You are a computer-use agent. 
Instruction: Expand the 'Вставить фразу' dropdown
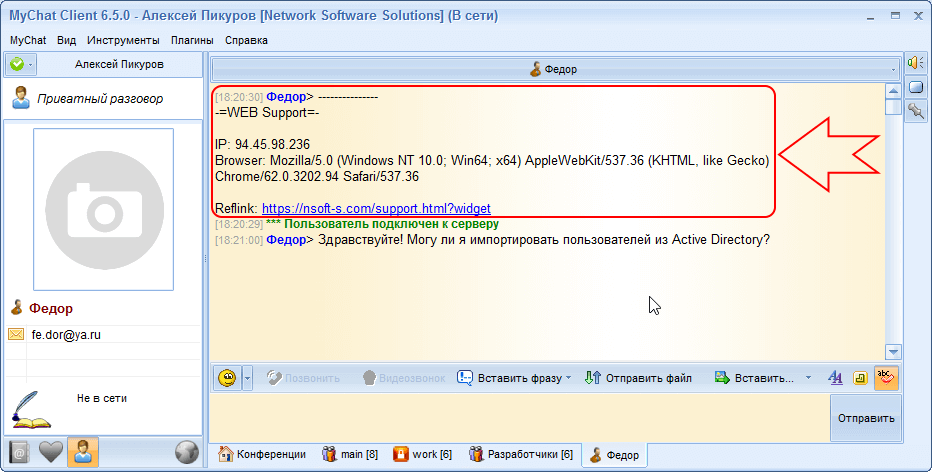coord(568,378)
